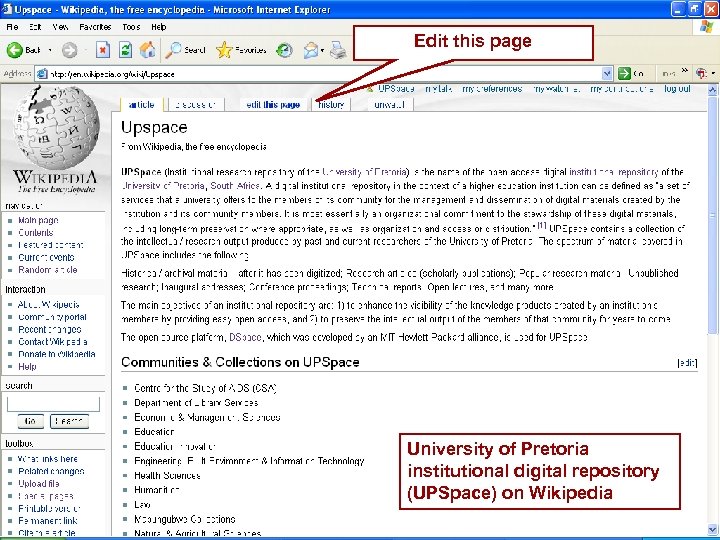Click the Search button under search box

tap(69, 421)
